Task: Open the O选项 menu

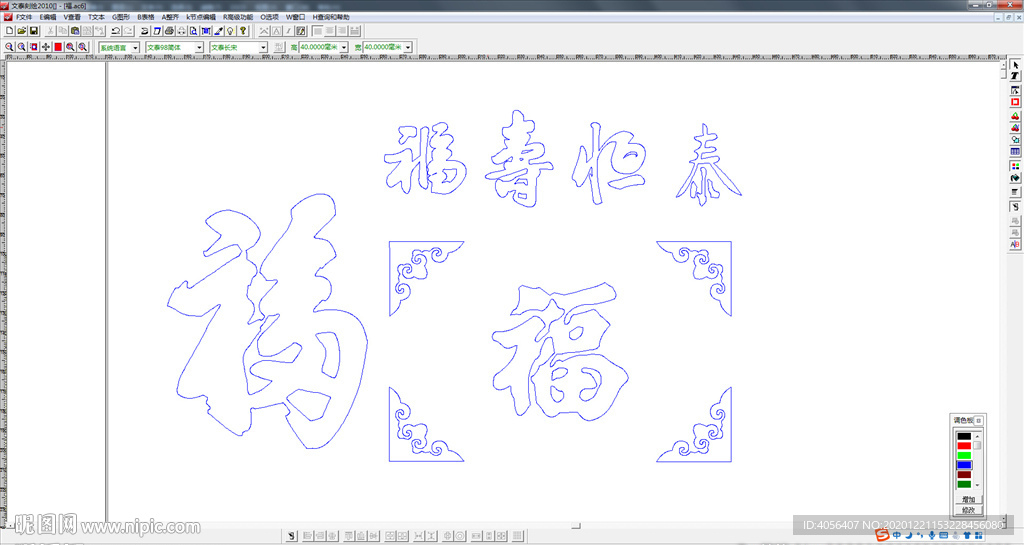Action: [x=269, y=17]
